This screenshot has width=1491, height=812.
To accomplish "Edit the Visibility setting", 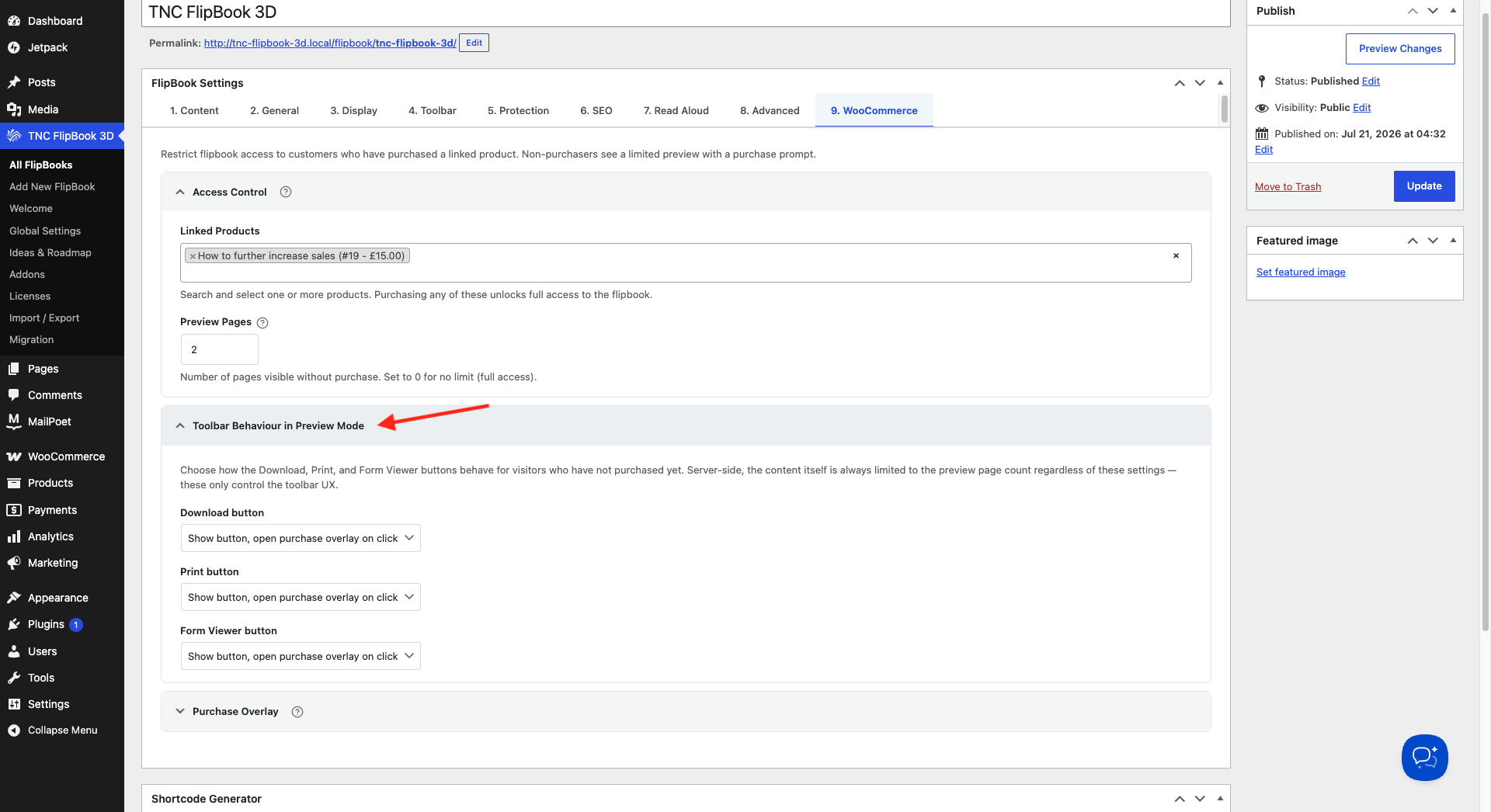I will (1362, 108).
